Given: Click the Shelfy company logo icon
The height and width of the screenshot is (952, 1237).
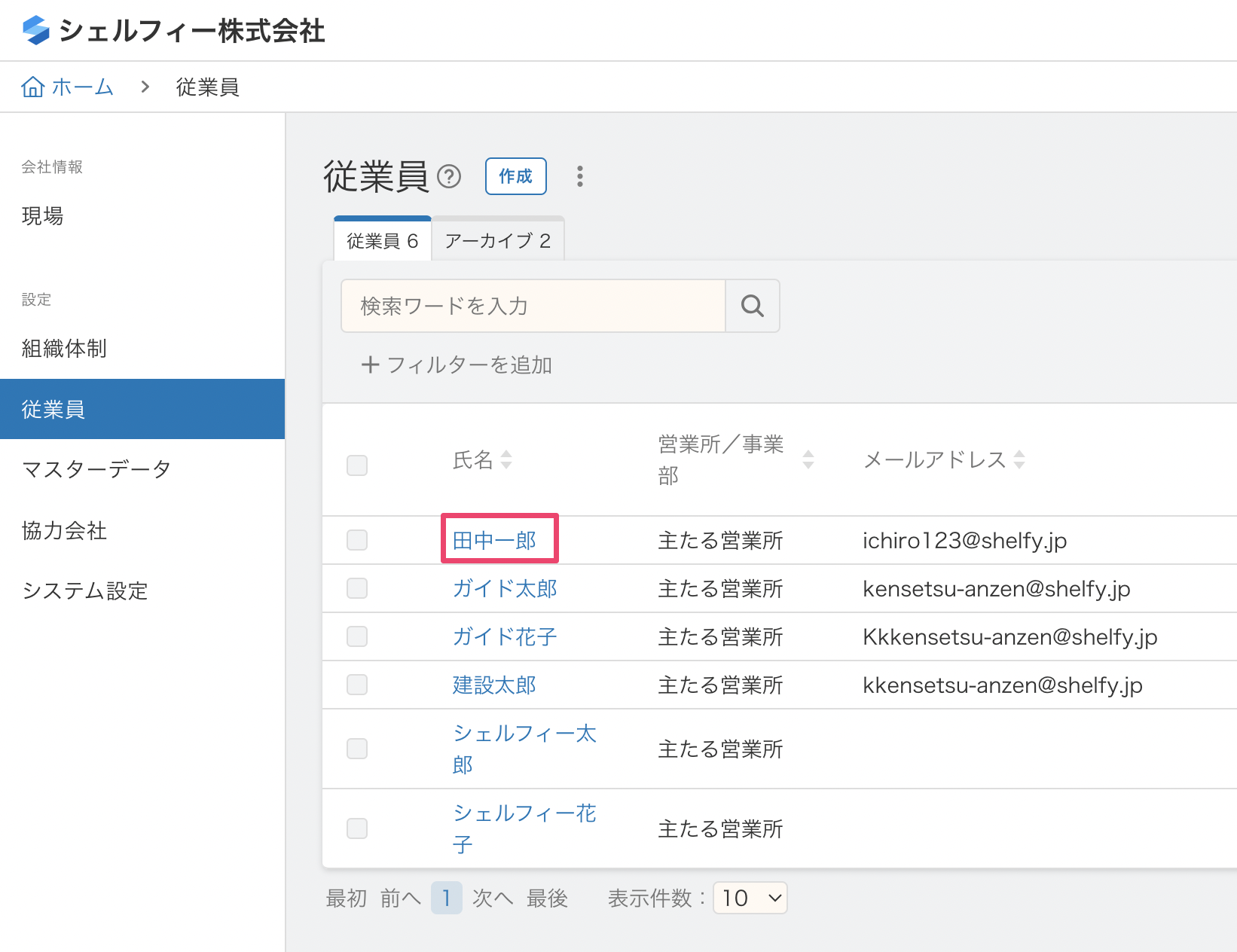Looking at the screenshot, I should 35,30.
